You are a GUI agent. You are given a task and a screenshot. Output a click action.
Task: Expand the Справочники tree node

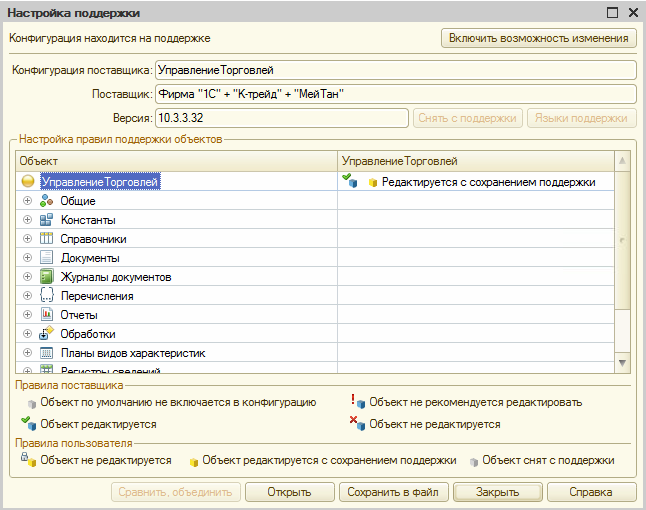tap(27, 239)
